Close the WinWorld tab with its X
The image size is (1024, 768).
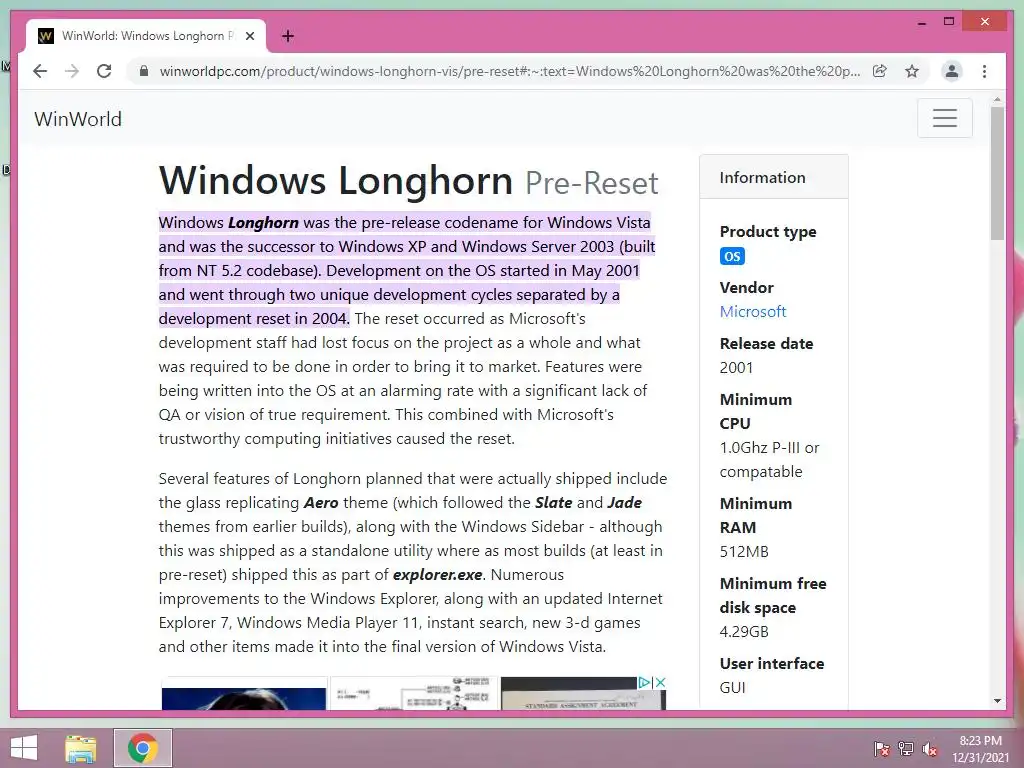click(249, 37)
